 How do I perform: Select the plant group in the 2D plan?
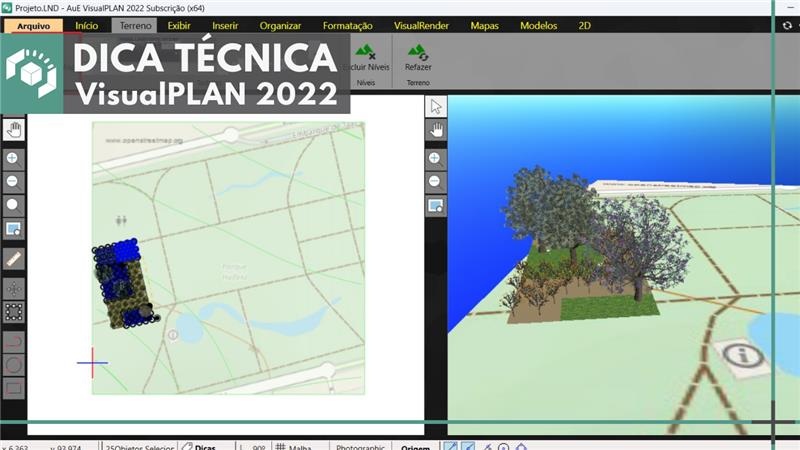pos(125,283)
